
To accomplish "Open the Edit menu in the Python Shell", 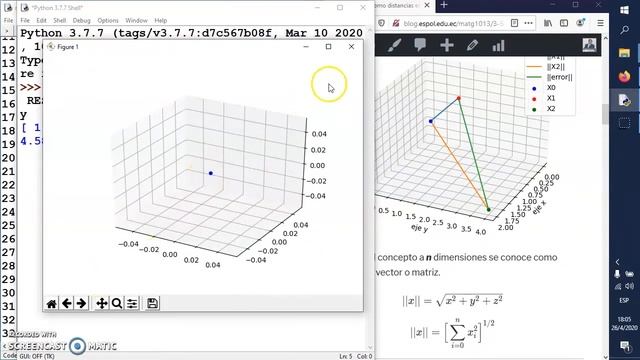I will click(x=41, y=20).
